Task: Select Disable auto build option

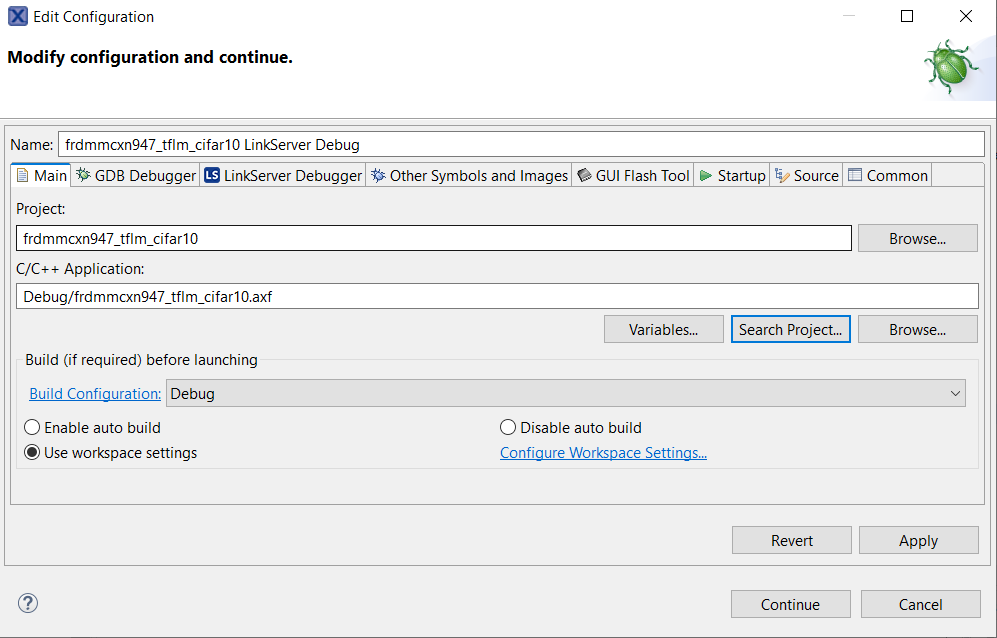Action: pyautogui.click(x=508, y=428)
